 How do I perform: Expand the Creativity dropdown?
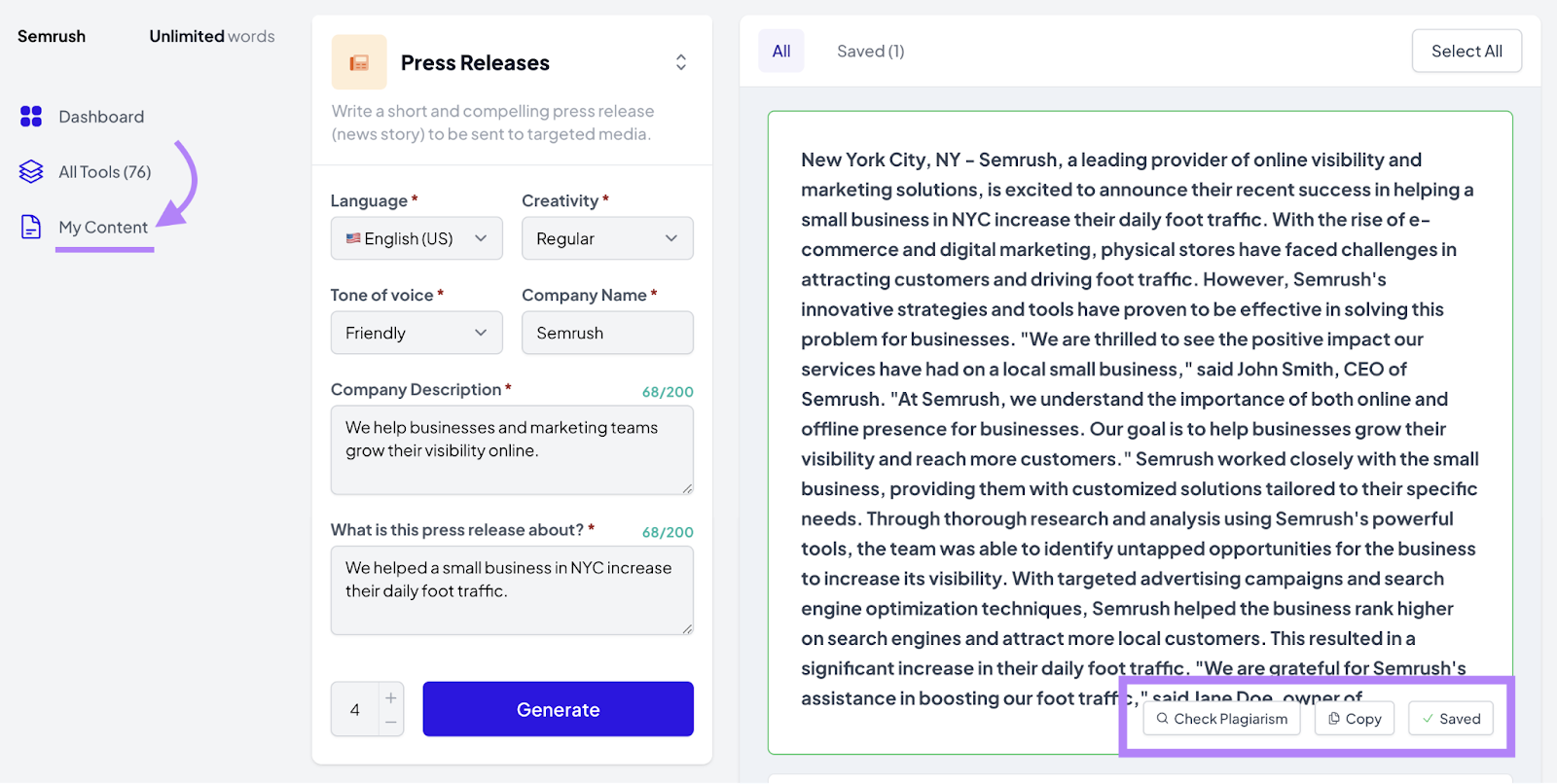tap(607, 238)
